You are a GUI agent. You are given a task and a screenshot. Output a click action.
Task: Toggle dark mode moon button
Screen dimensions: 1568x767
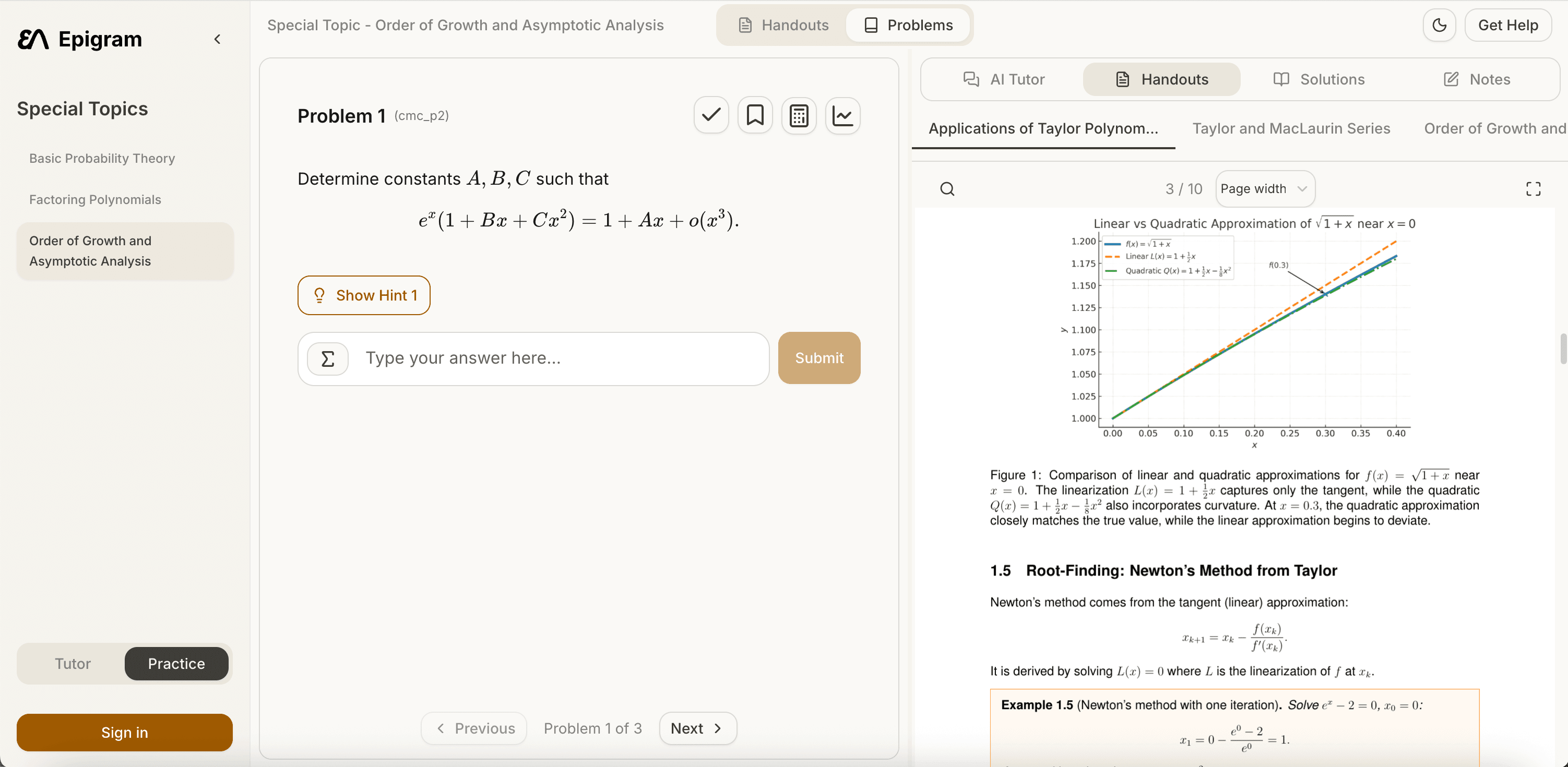1439,25
